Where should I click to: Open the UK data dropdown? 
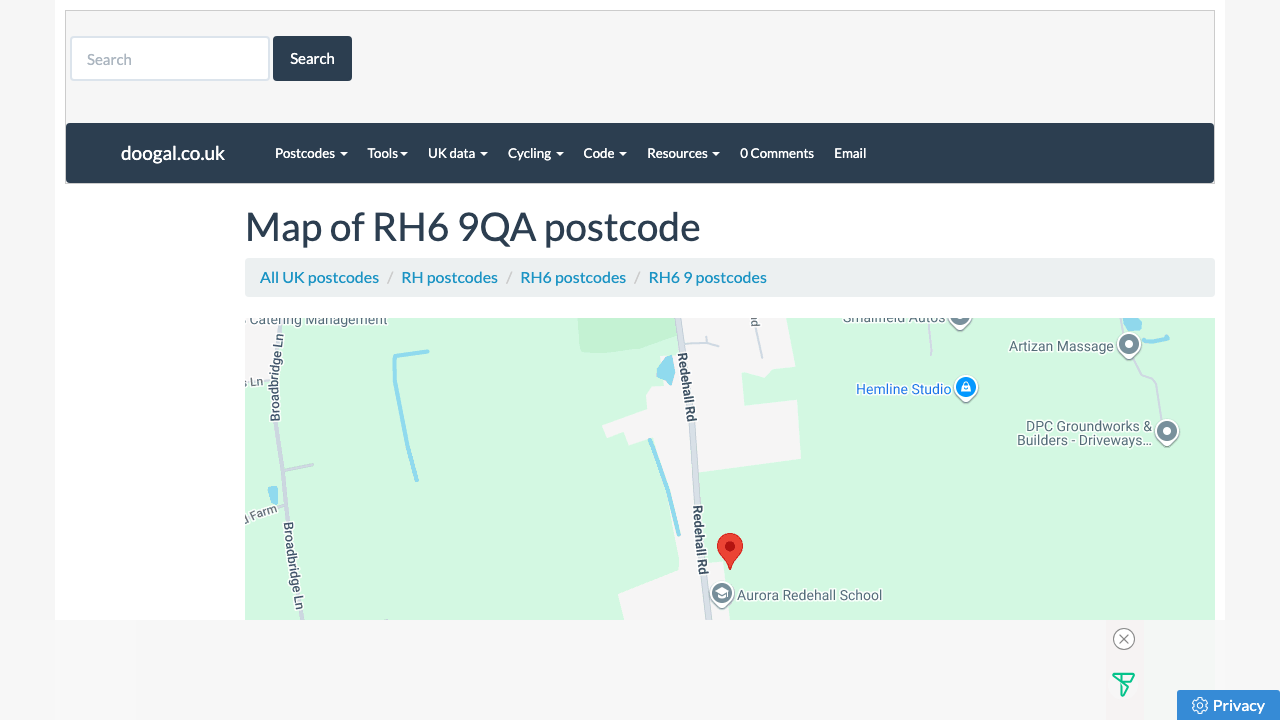pyautogui.click(x=457, y=153)
